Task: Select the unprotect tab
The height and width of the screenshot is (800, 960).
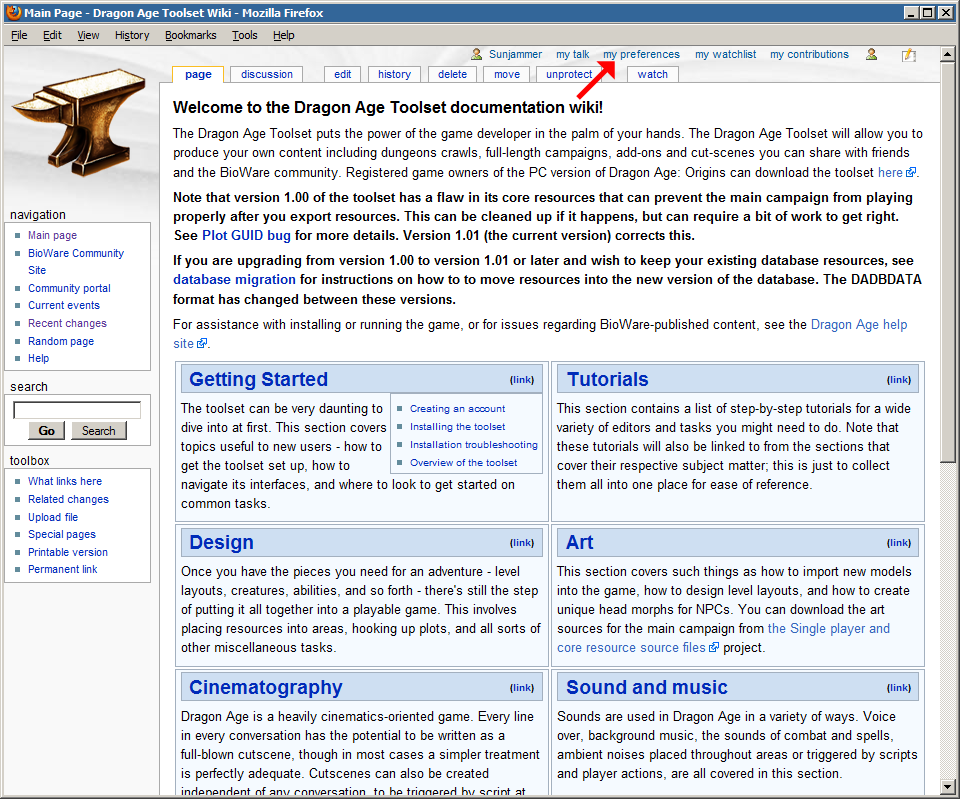Action: pos(569,74)
